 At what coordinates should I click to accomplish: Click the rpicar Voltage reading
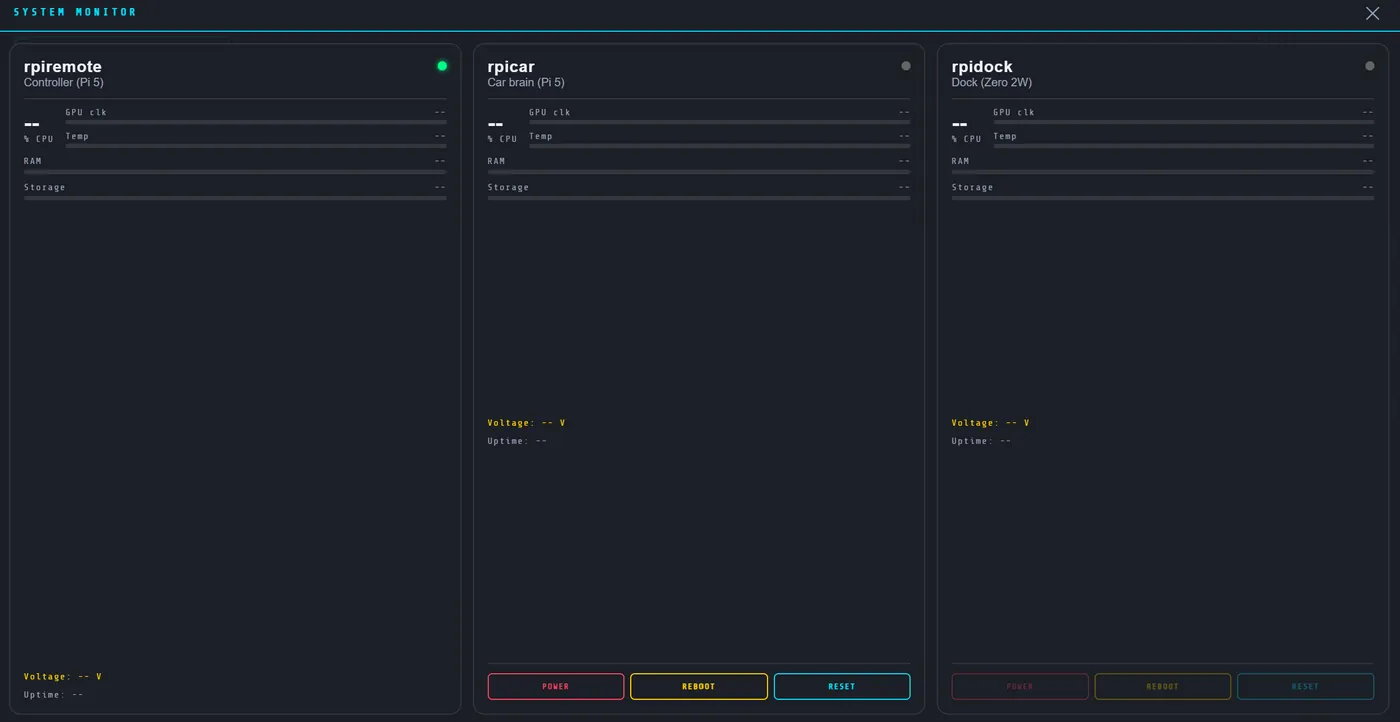click(527, 423)
